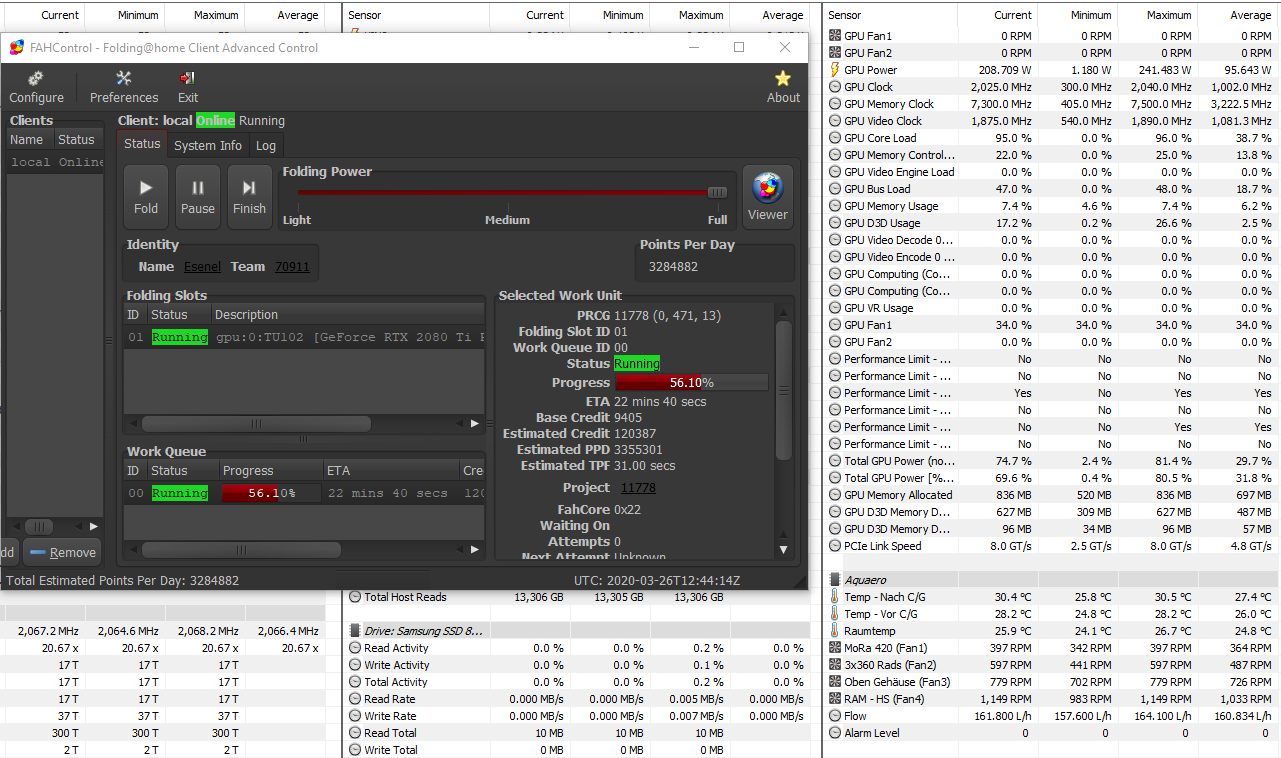Screen dimensions: 1281x758
Task: Click Selected Work Unit progress bar 56.10%
Action: [x=692, y=383]
